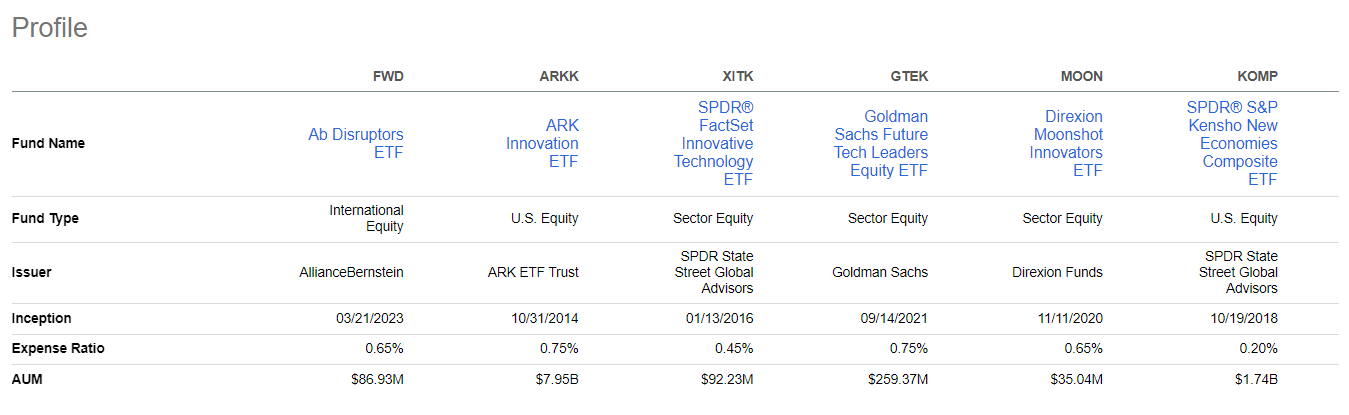Click the MOON column header
The width and height of the screenshot is (1349, 415).
1082,76
